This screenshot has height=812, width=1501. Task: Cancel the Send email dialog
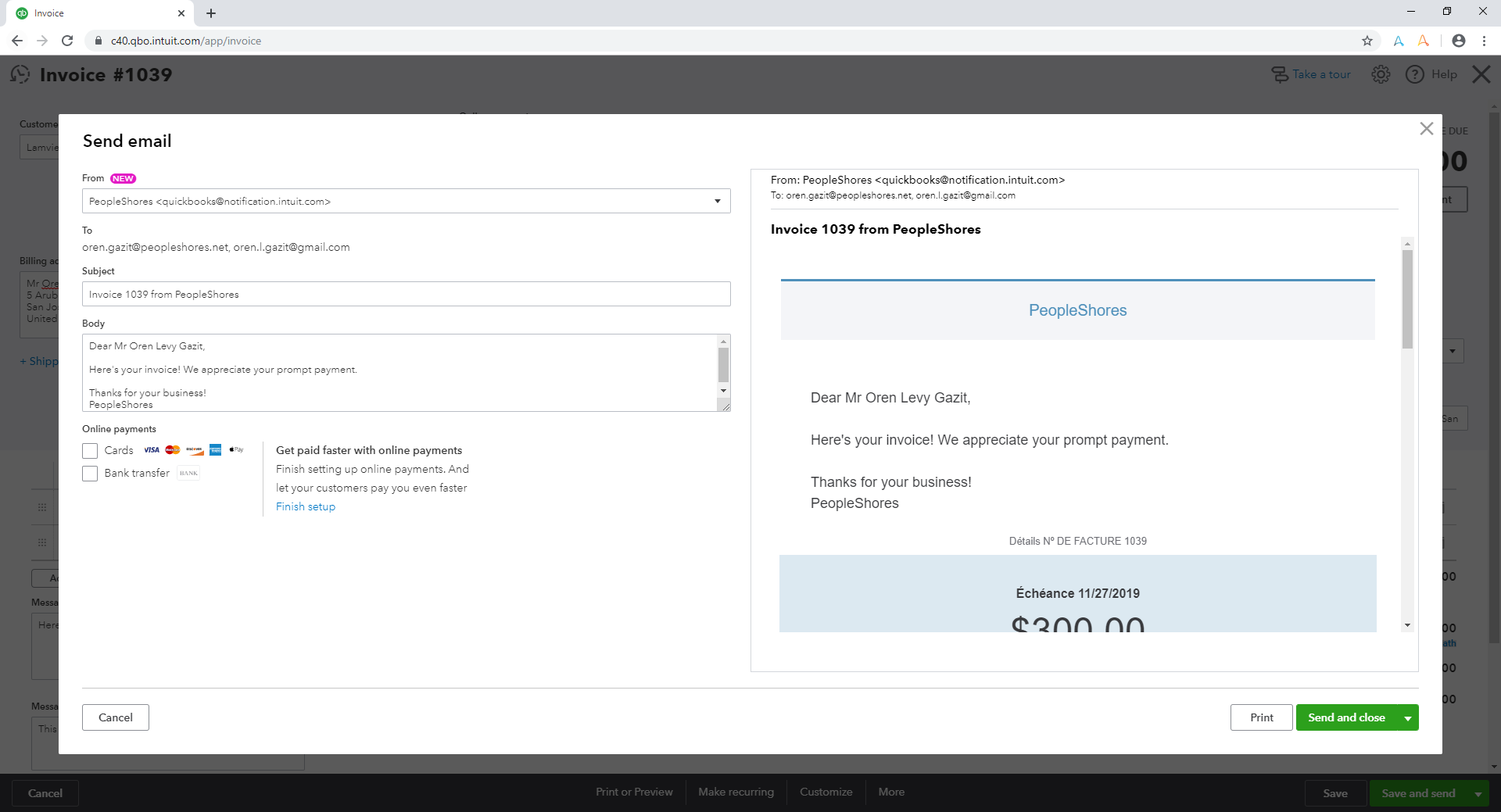coord(116,717)
